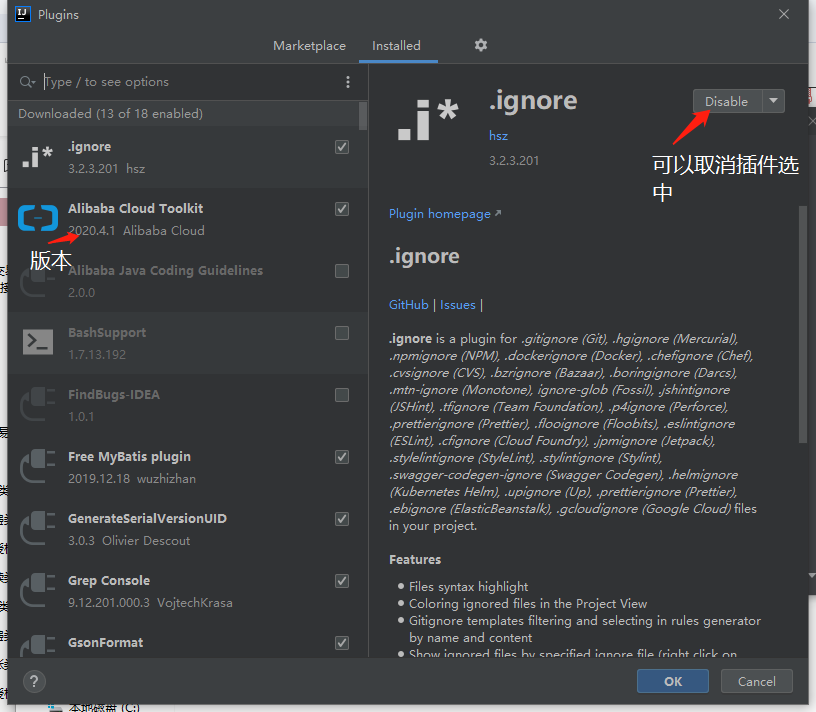Click the IntelliJ IDEA logo in title bar
Image resolution: width=816 pixels, height=712 pixels.
pos(23,14)
